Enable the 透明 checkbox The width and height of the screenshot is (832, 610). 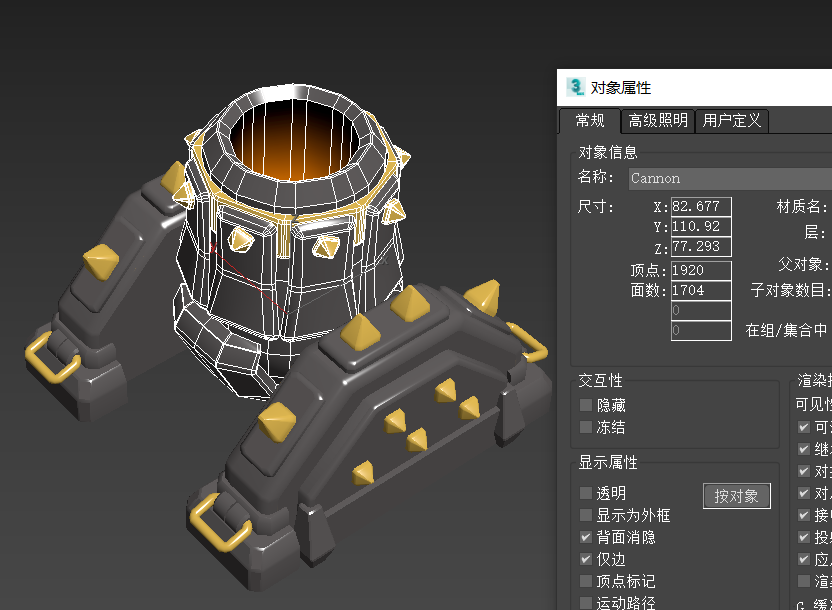(586, 493)
